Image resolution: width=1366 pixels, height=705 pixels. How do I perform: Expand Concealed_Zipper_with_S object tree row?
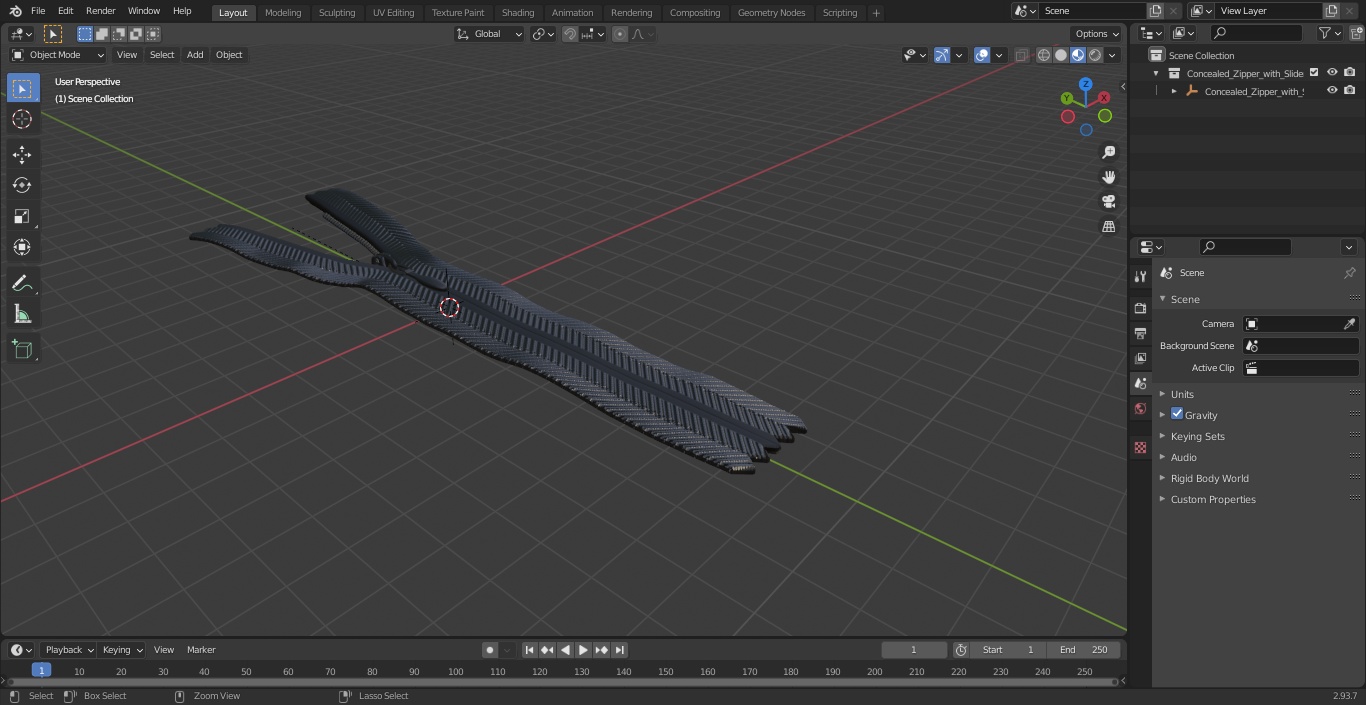1174,91
